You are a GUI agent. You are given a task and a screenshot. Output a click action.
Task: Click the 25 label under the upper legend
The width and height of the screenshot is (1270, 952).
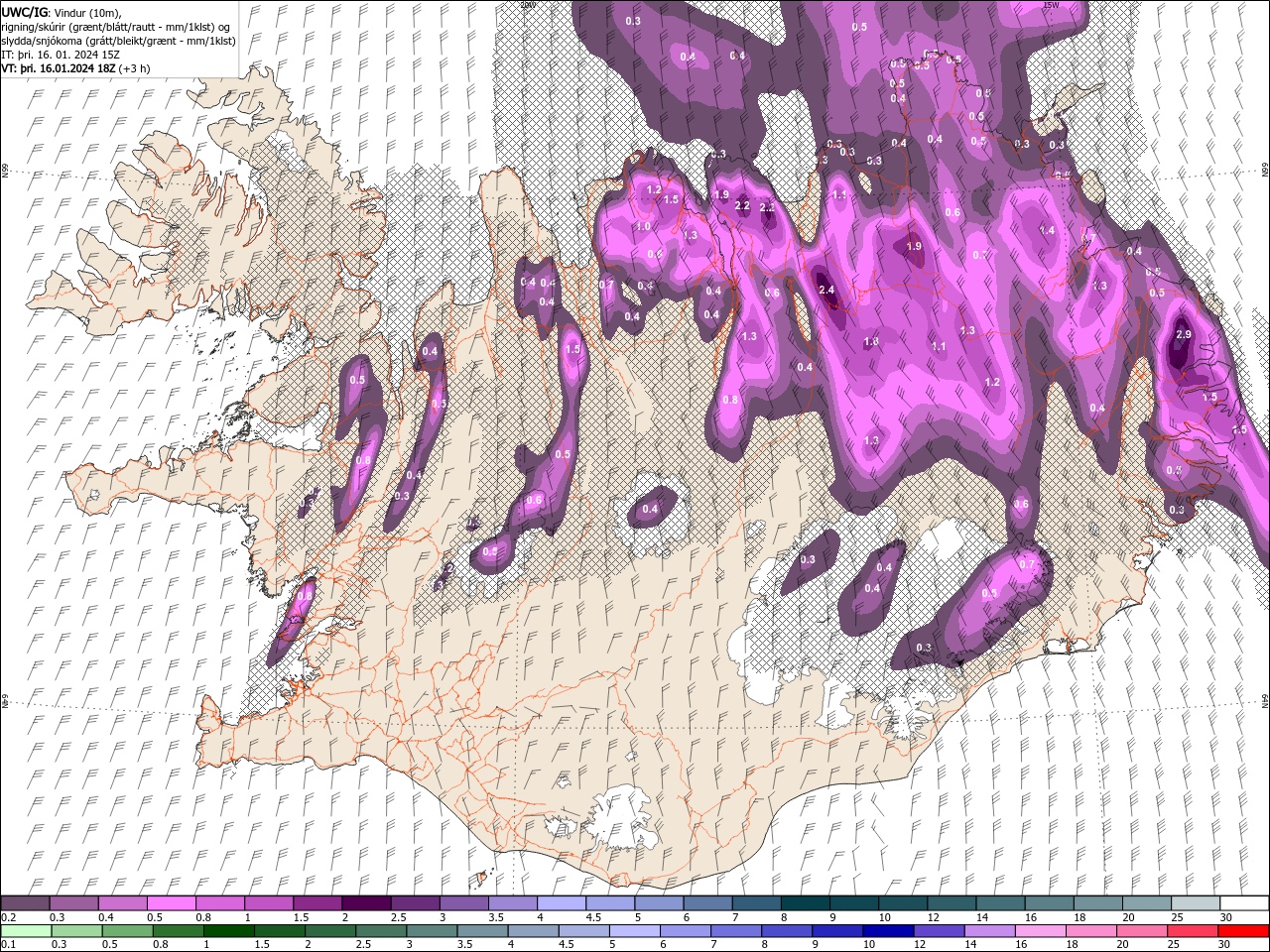tap(1177, 917)
